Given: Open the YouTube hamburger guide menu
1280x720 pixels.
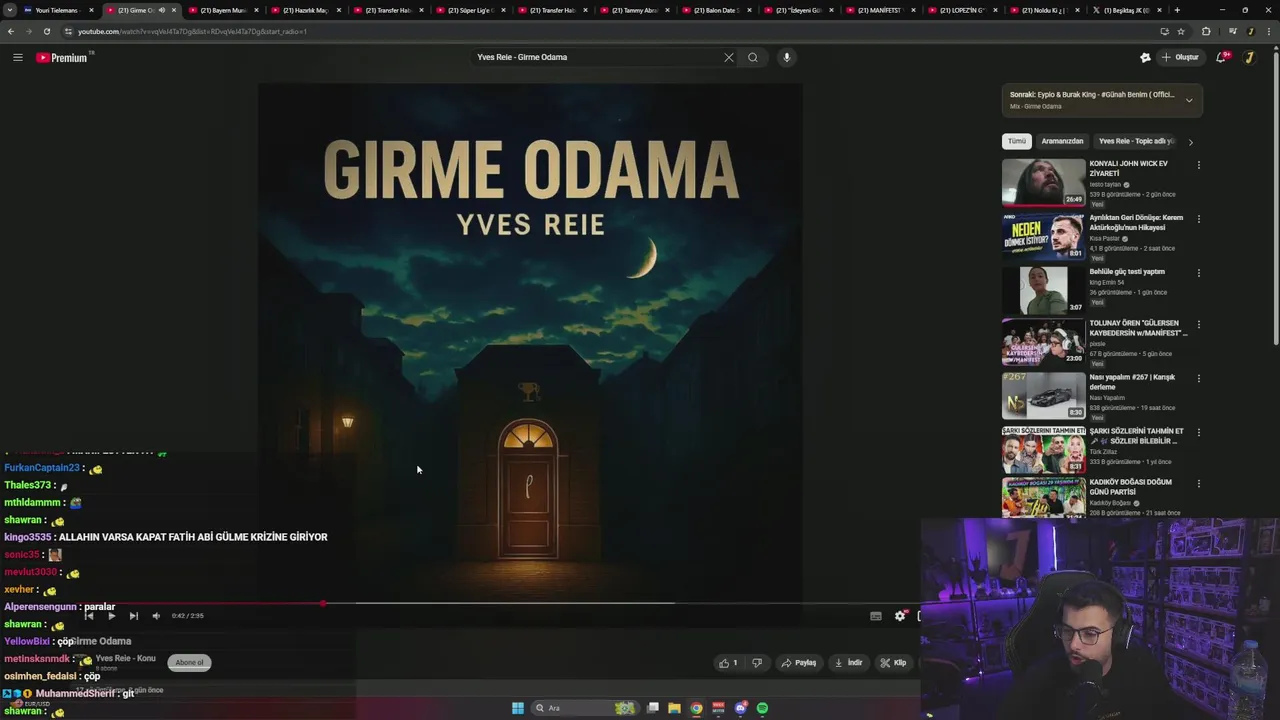Looking at the screenshot, I should coord(17,57).
